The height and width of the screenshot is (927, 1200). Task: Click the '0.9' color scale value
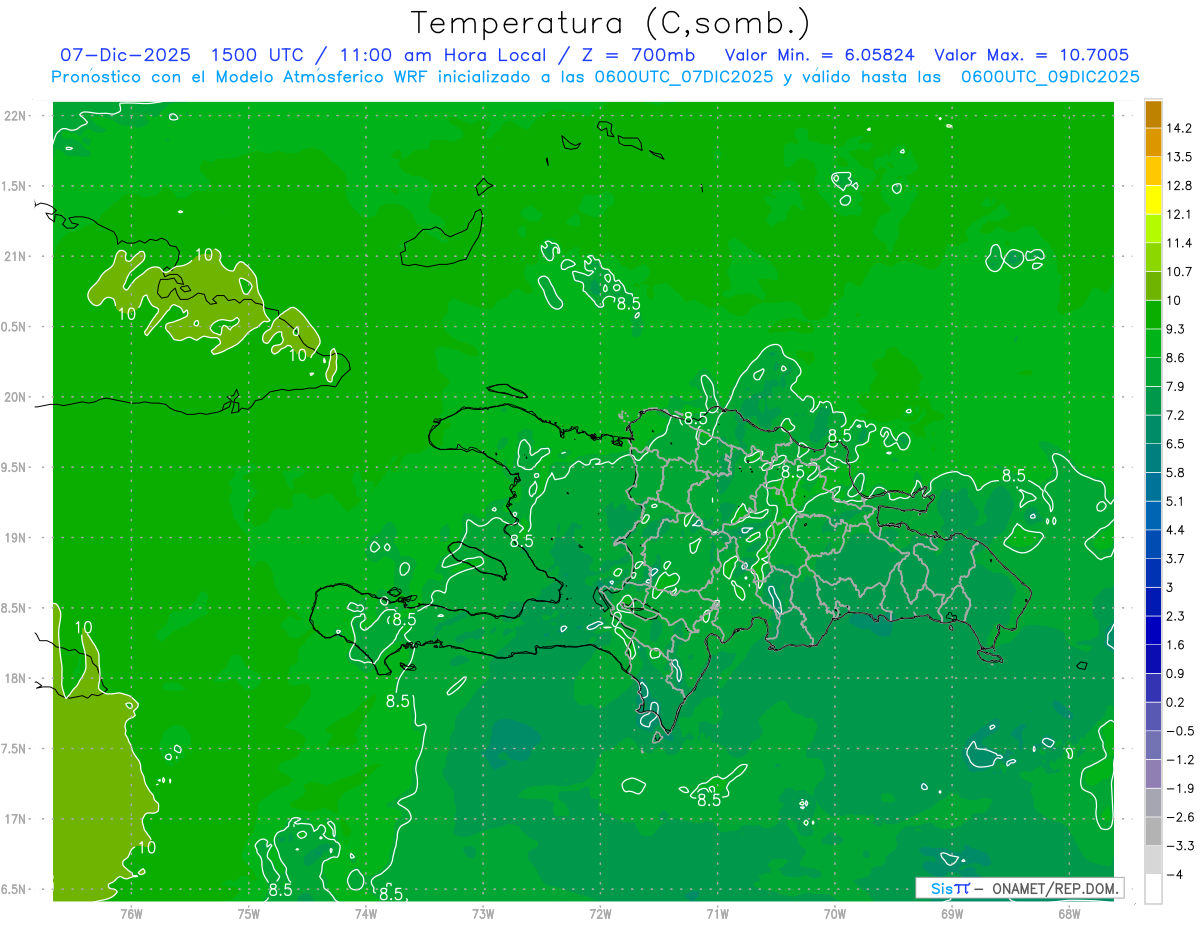pos(1176,673)
